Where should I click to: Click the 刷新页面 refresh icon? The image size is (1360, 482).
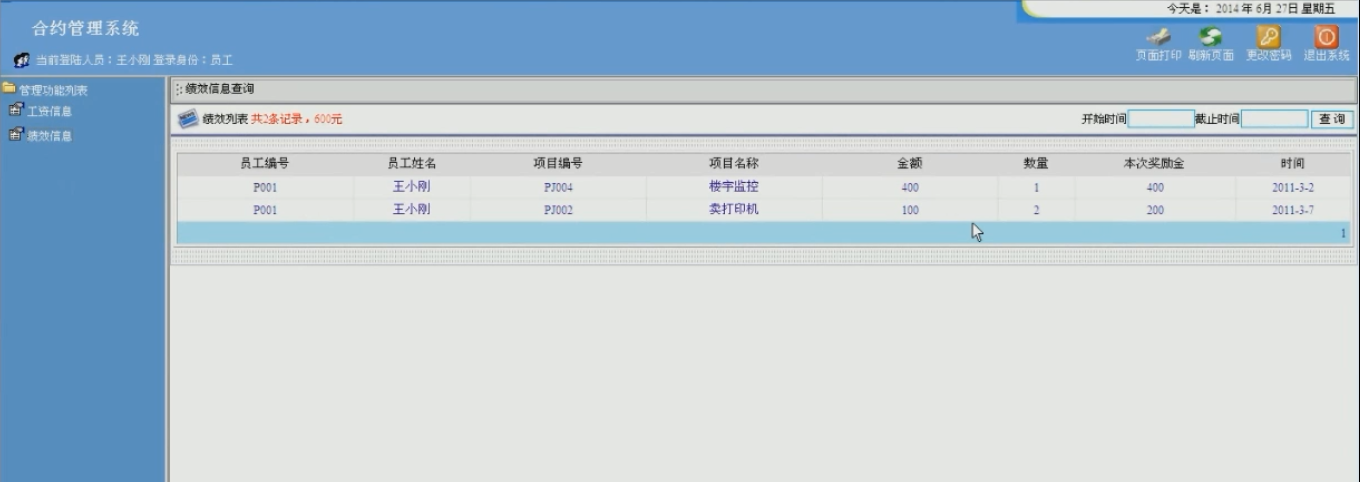coord(1211,36)
